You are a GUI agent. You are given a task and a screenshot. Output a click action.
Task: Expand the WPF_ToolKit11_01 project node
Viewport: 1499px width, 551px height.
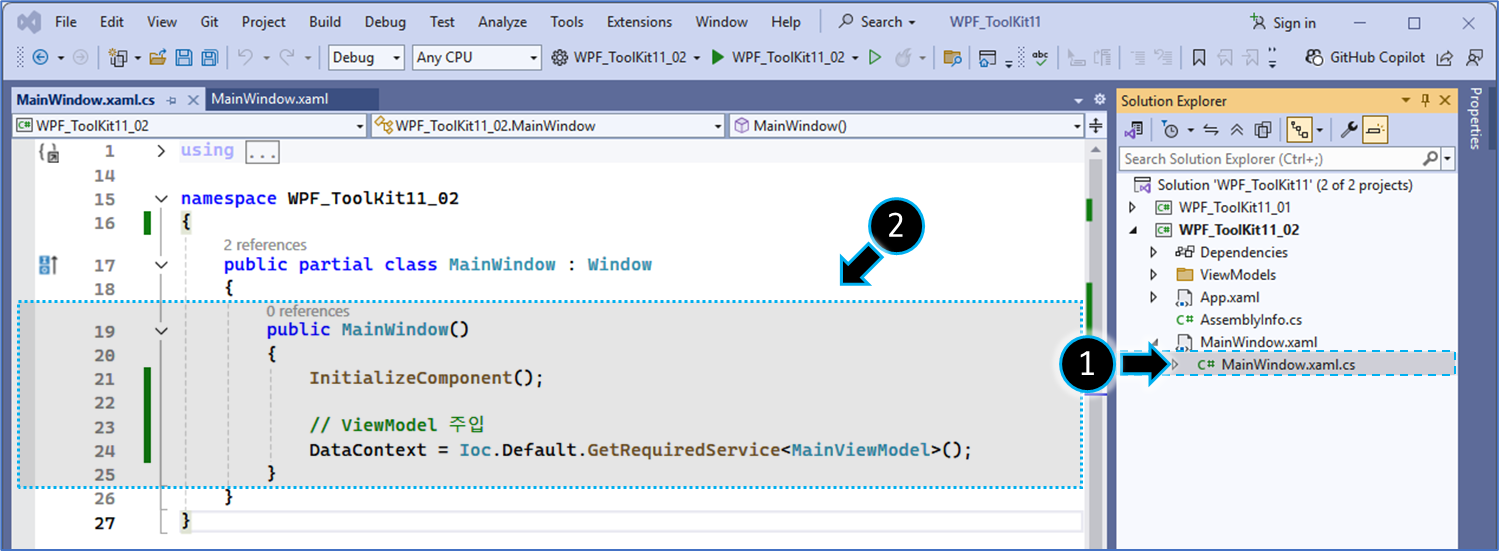tap(1132, 208)
